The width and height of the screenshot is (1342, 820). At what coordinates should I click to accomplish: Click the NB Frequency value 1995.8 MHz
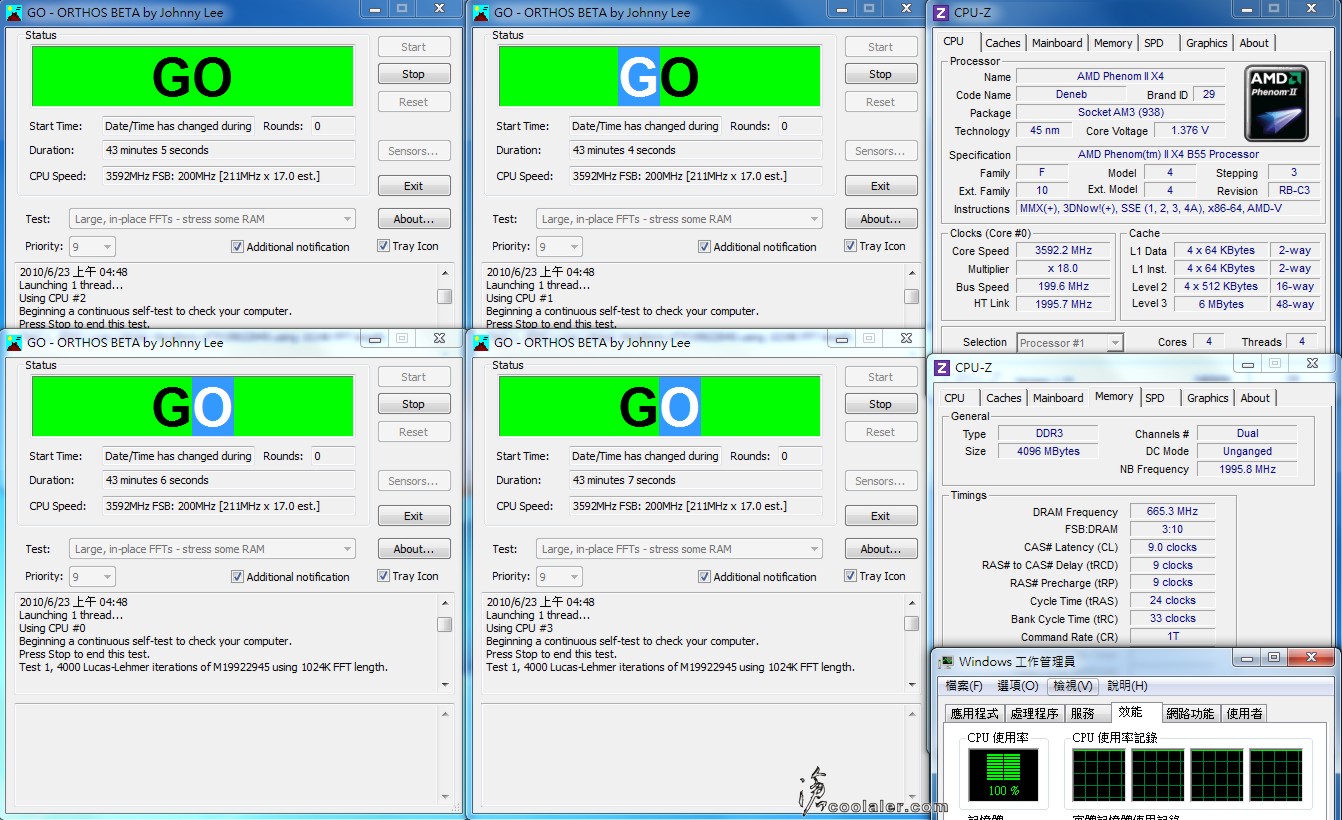(x=1247, y=469)
